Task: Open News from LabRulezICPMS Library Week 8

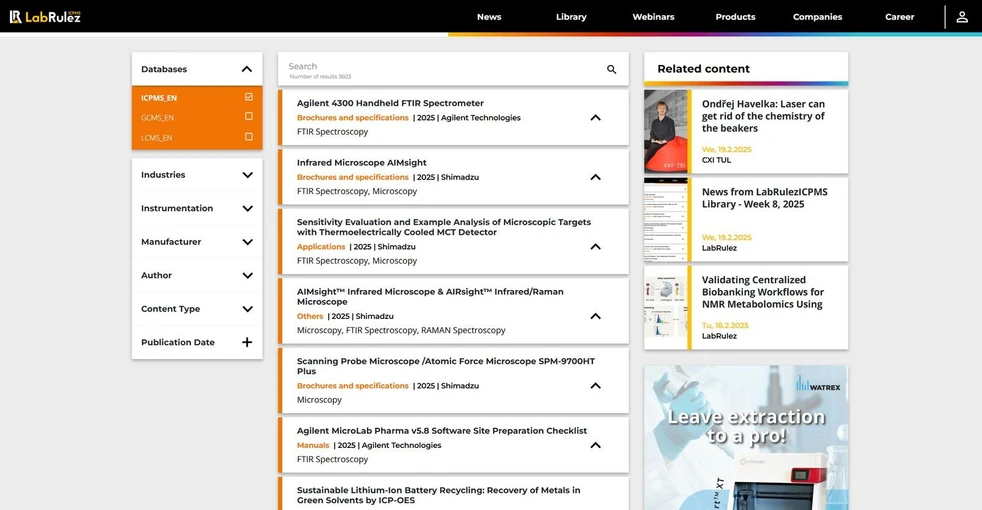Action: coord(764,198)
